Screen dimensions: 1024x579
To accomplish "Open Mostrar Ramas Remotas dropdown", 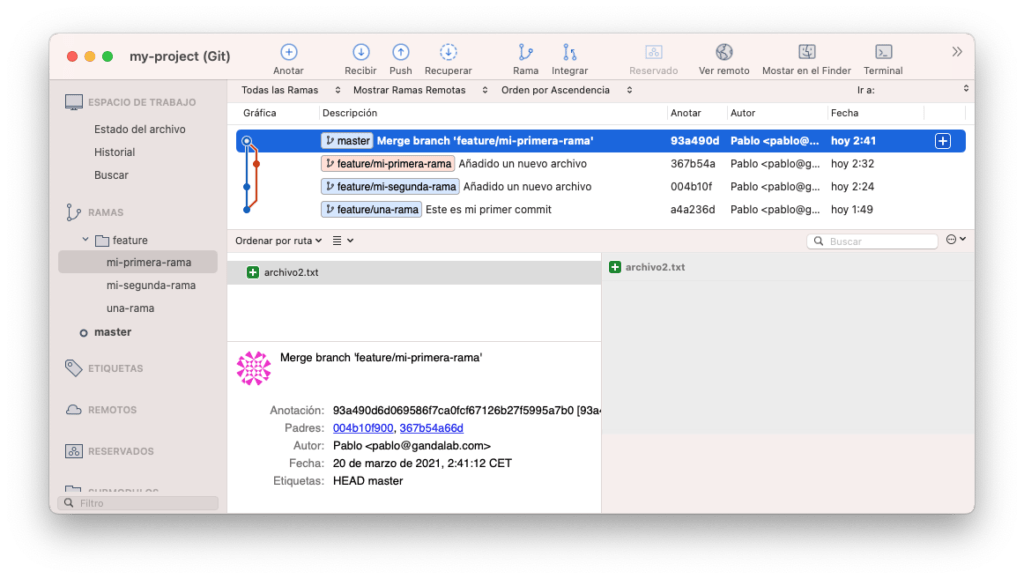I will (420, 90).
